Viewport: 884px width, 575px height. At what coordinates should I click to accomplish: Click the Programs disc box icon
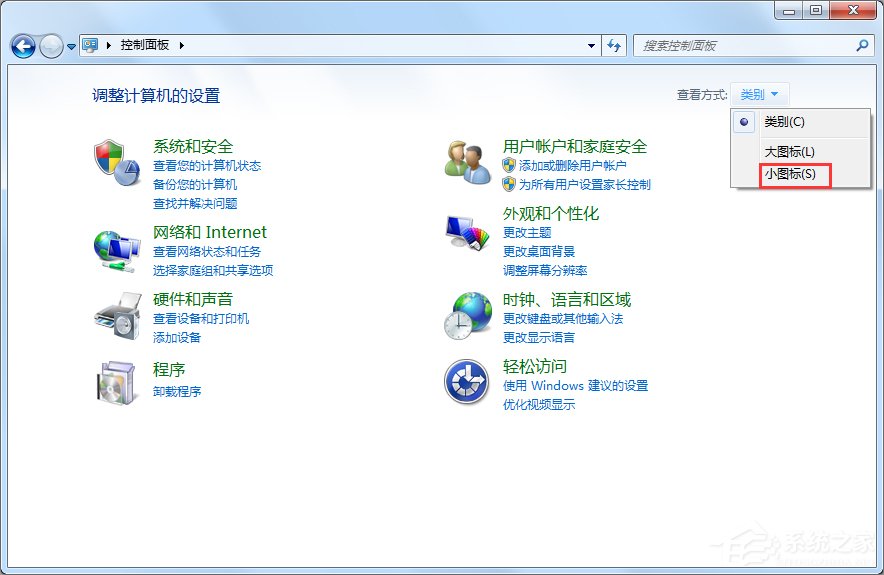(x=116, y=383)
